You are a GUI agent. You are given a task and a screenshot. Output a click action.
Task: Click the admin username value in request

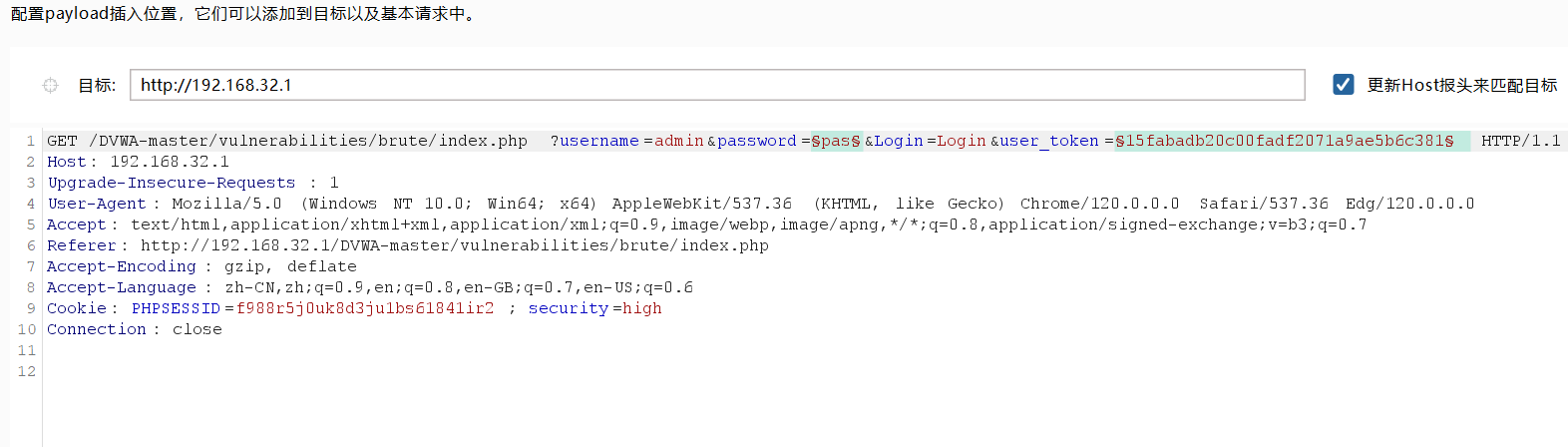[x=678, y=141]
